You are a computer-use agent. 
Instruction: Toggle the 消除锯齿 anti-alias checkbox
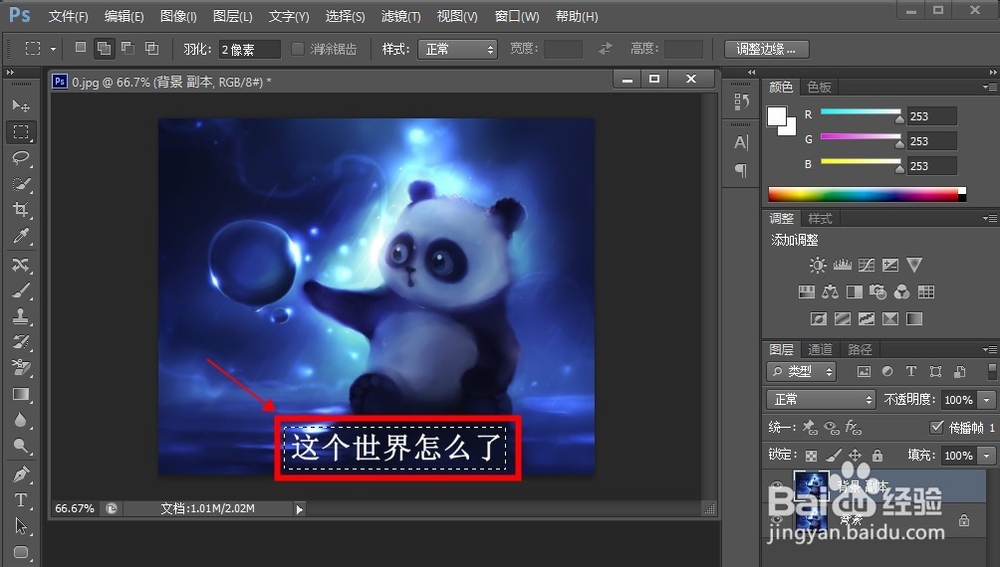pyautogui.click(x=297, y=49)
